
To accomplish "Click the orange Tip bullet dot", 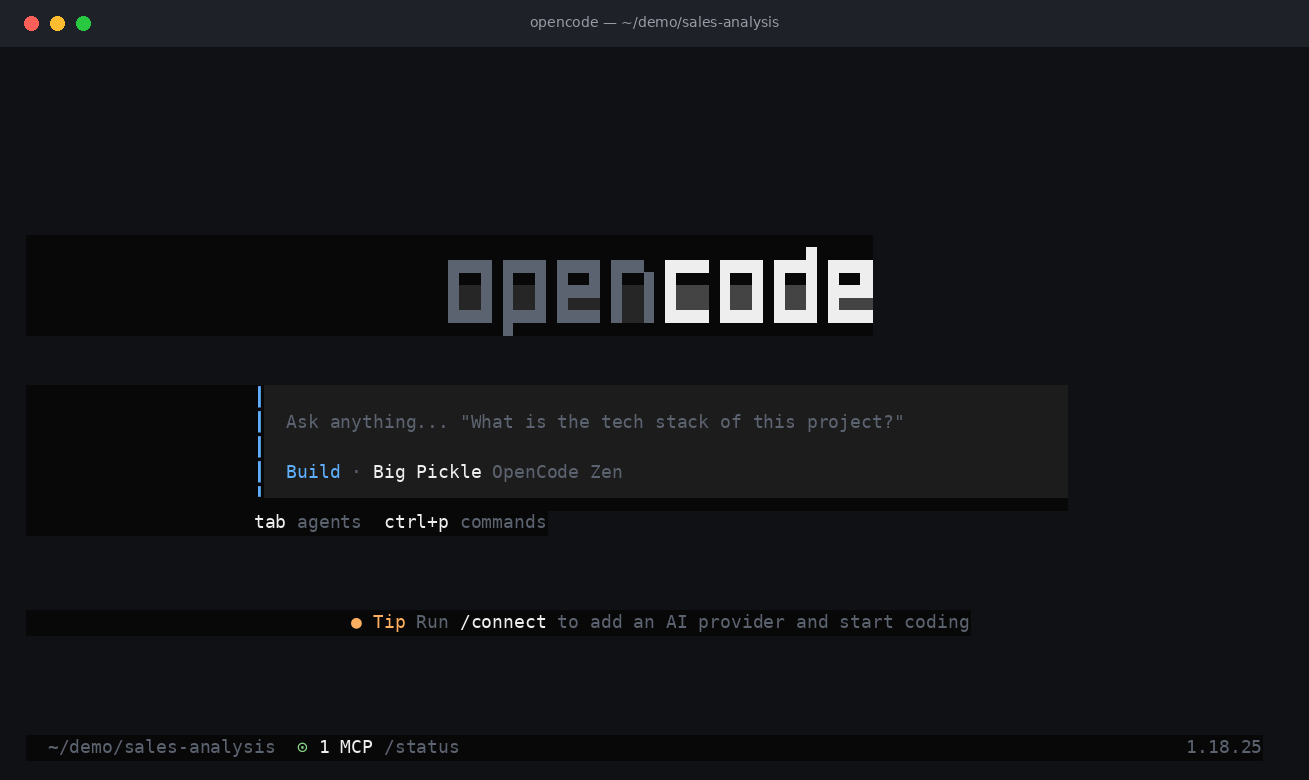I will coord(356,623).
